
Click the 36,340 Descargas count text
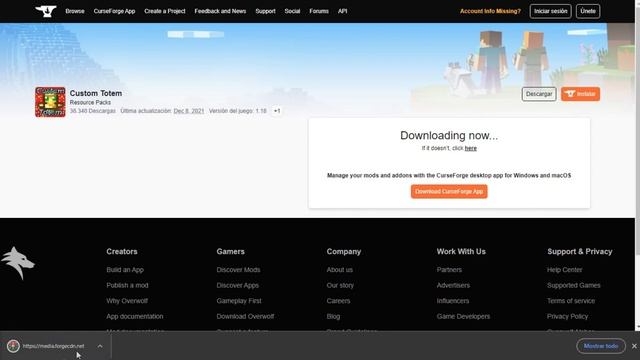coord(93,111)
